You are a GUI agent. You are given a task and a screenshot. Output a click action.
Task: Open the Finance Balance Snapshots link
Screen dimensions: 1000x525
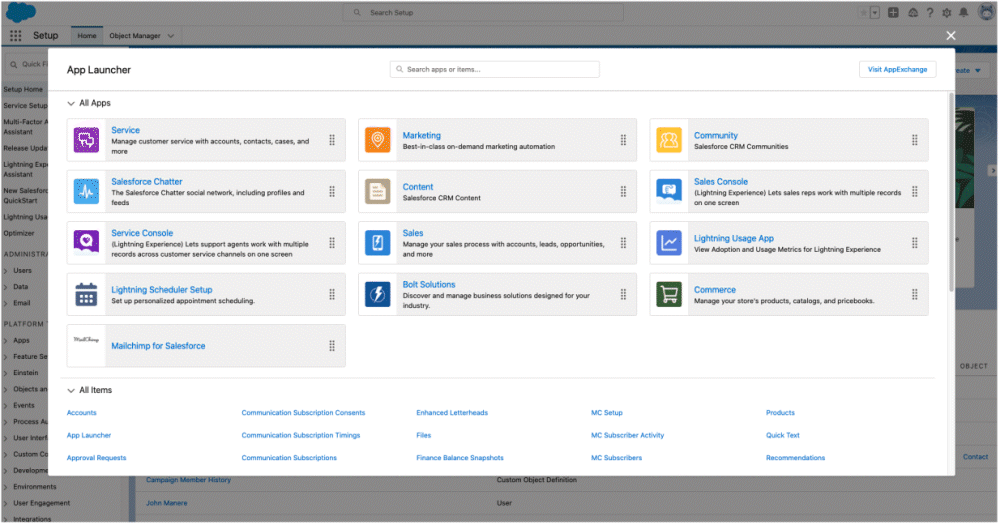(460, 458)
